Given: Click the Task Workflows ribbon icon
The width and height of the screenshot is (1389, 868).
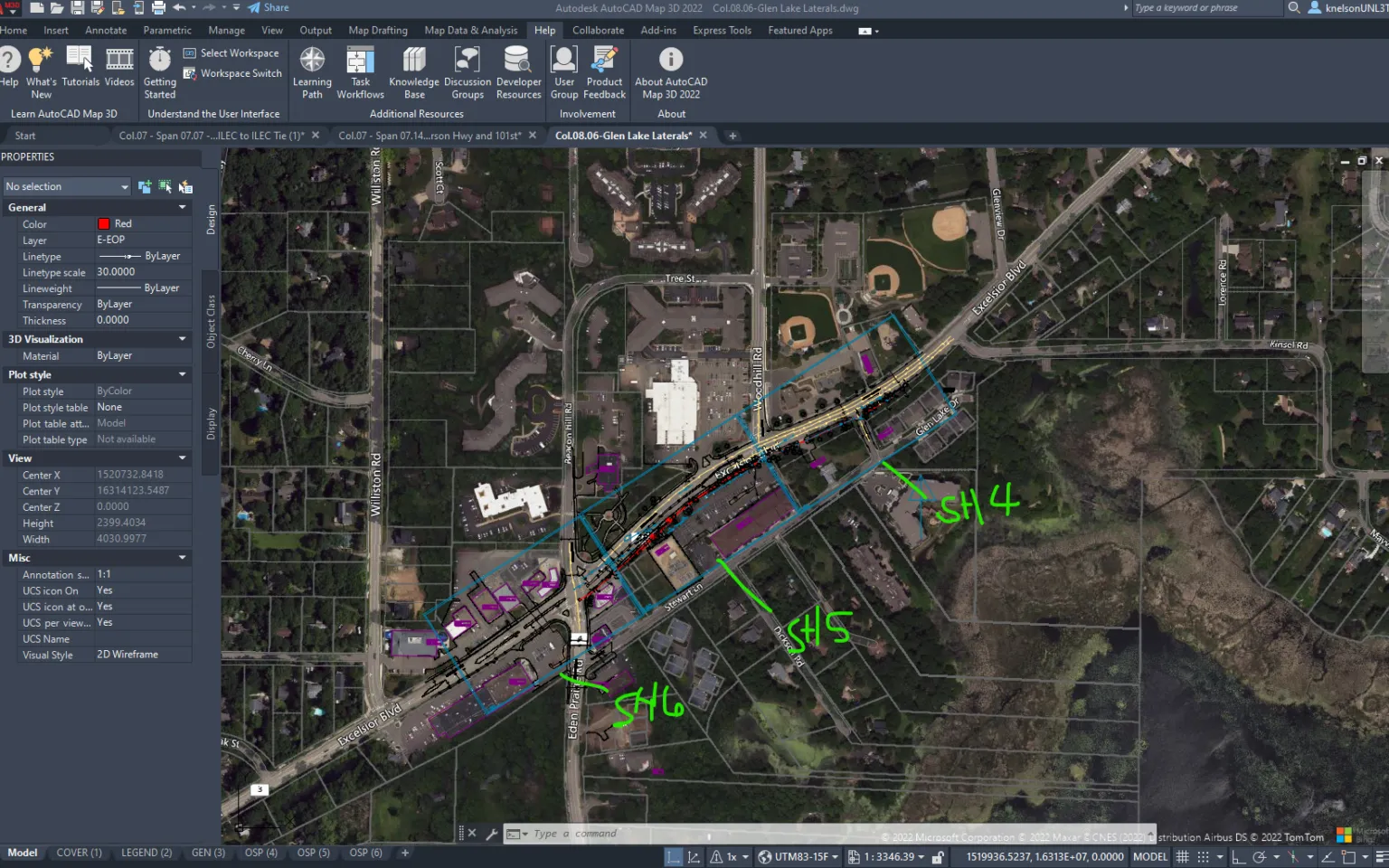Looking at the screenshot, I should coord(360,61).
